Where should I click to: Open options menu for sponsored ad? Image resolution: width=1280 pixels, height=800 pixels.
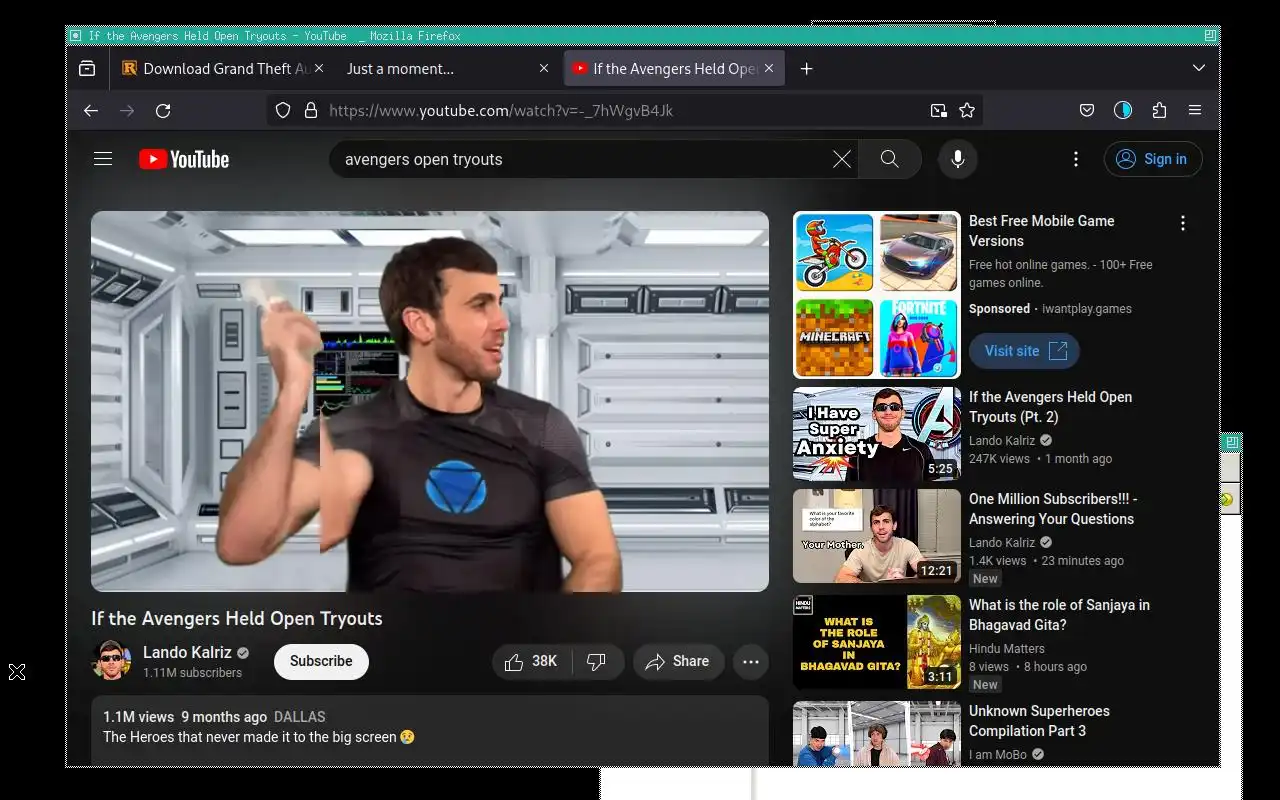1183,224
